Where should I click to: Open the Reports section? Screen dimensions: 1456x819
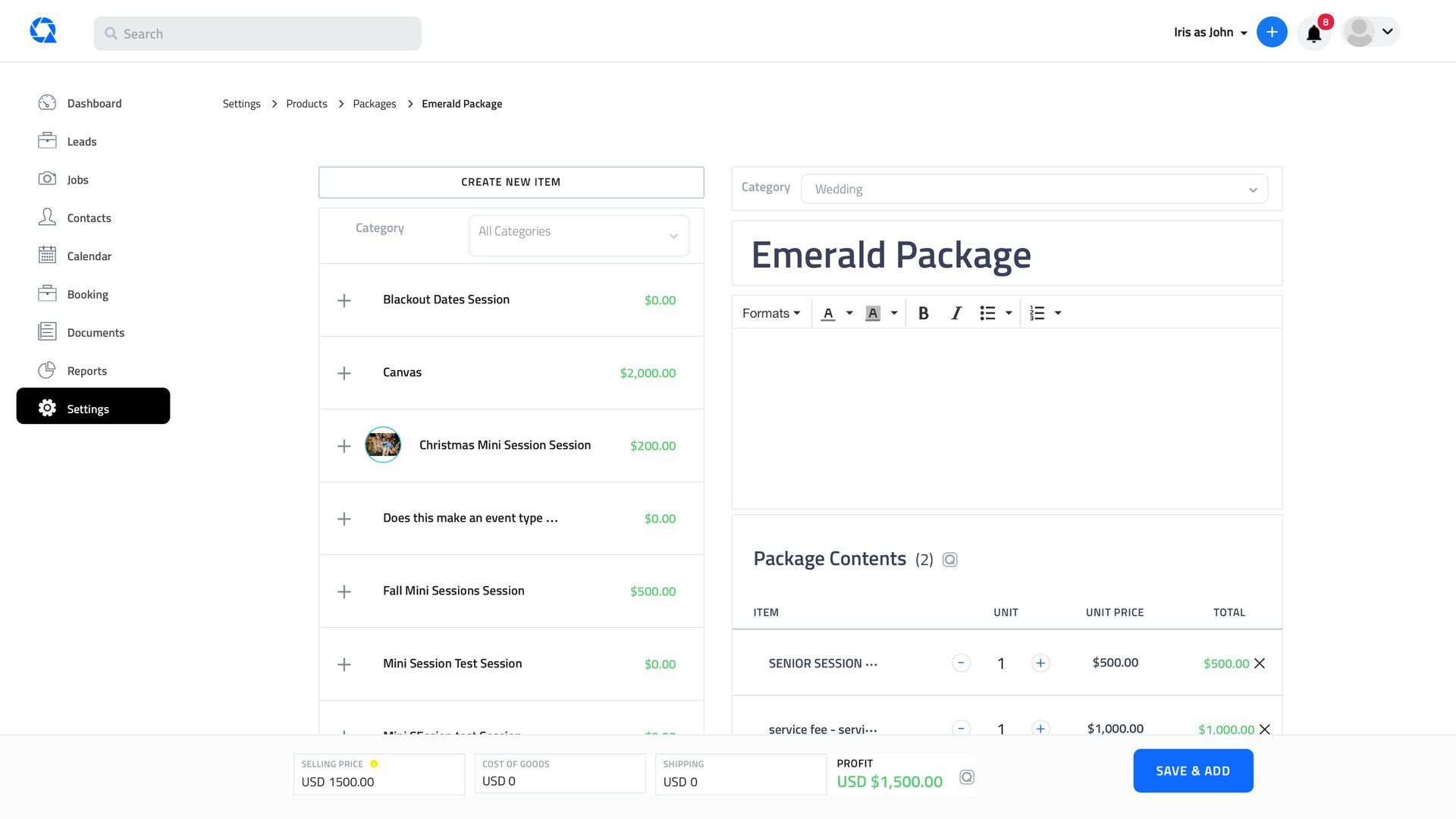point(86,370)
